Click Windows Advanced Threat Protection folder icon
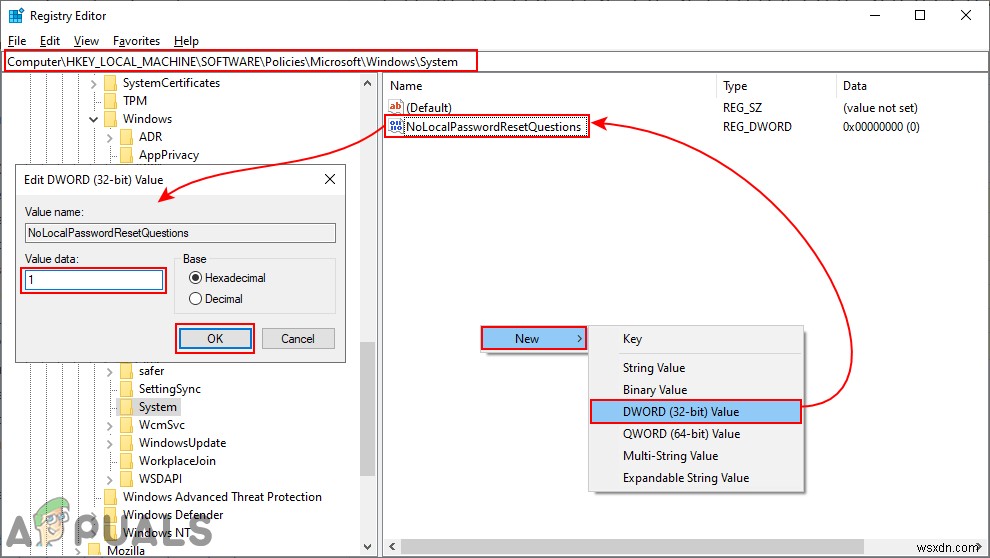 [110, 497]
